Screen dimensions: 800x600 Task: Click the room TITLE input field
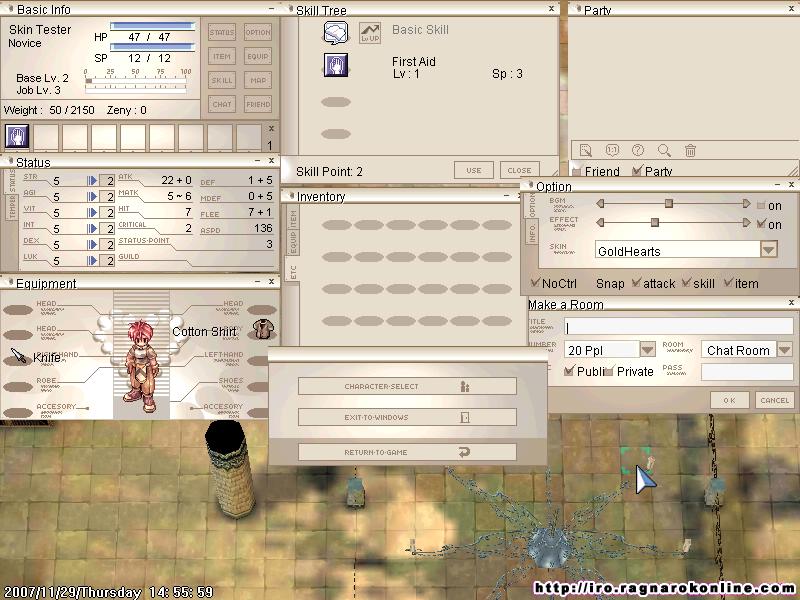click(x=679, y=327)
